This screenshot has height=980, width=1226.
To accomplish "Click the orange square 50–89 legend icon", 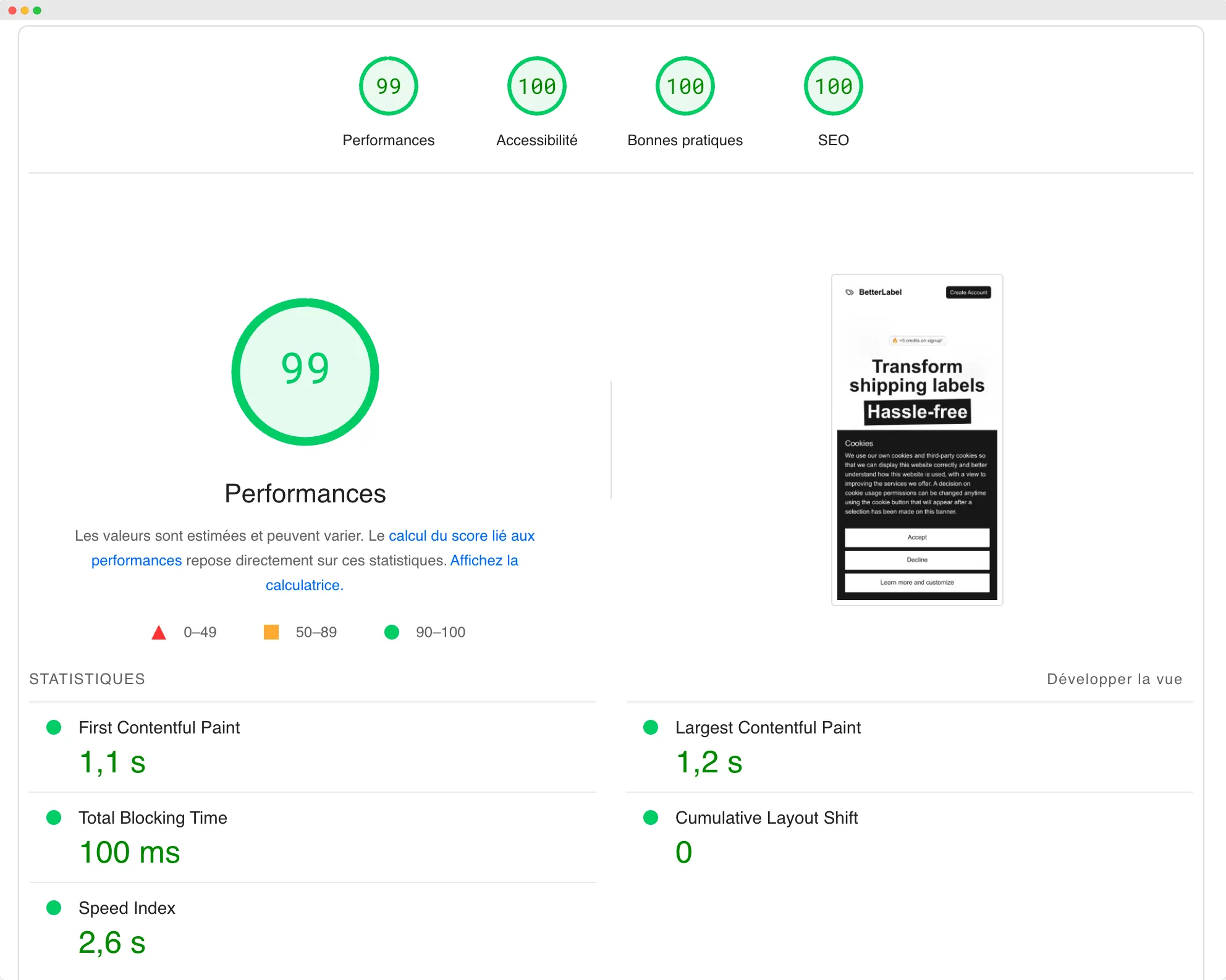I will point(271,632).
